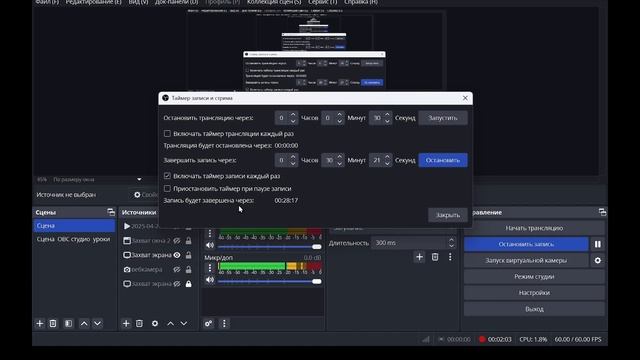This screenshot has width=640, height=360.
Task: Open audio mixer toolbar three-dots menu
Action: point(224,323)
